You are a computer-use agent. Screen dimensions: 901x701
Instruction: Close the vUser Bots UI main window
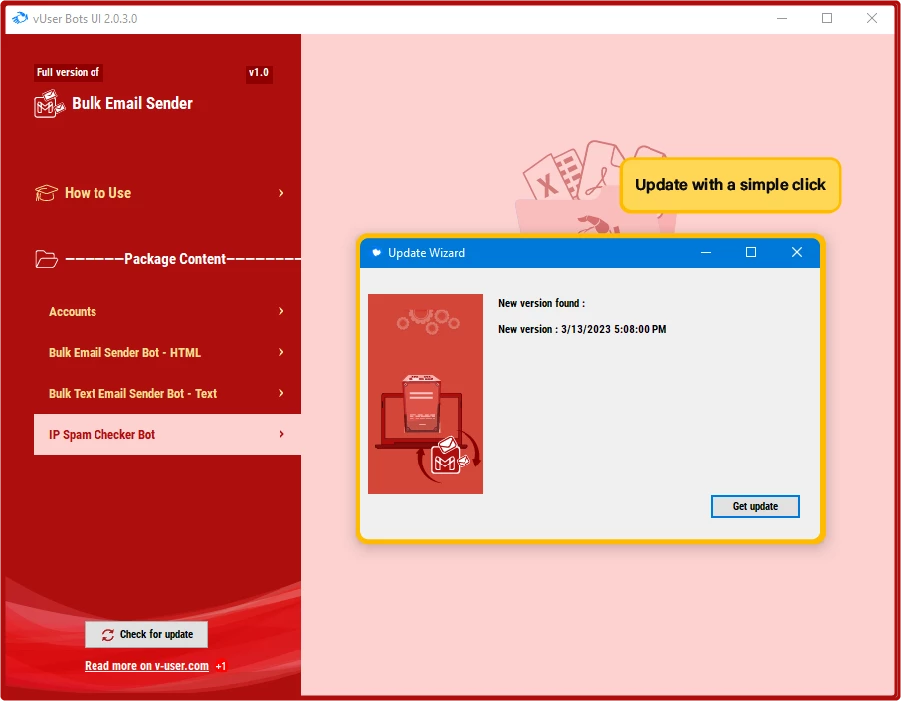tap(872, 18)
